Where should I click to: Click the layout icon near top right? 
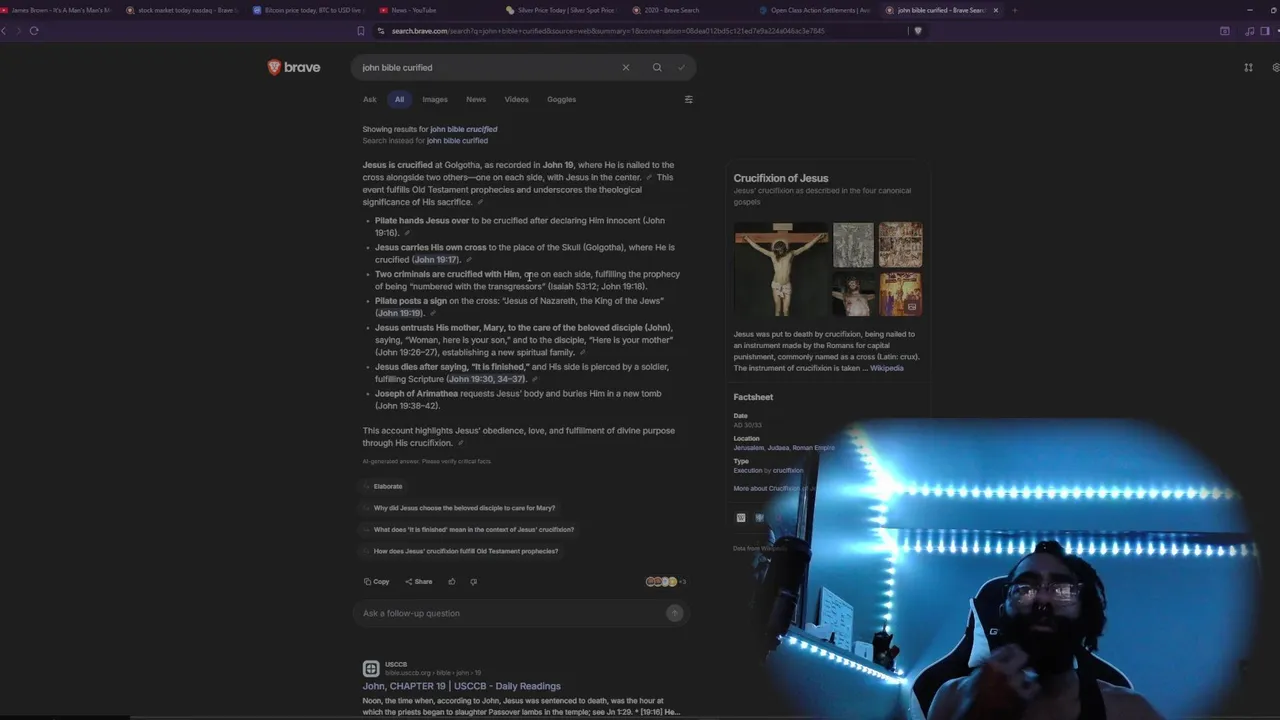pyautogui.click(x=1248, y=67)
